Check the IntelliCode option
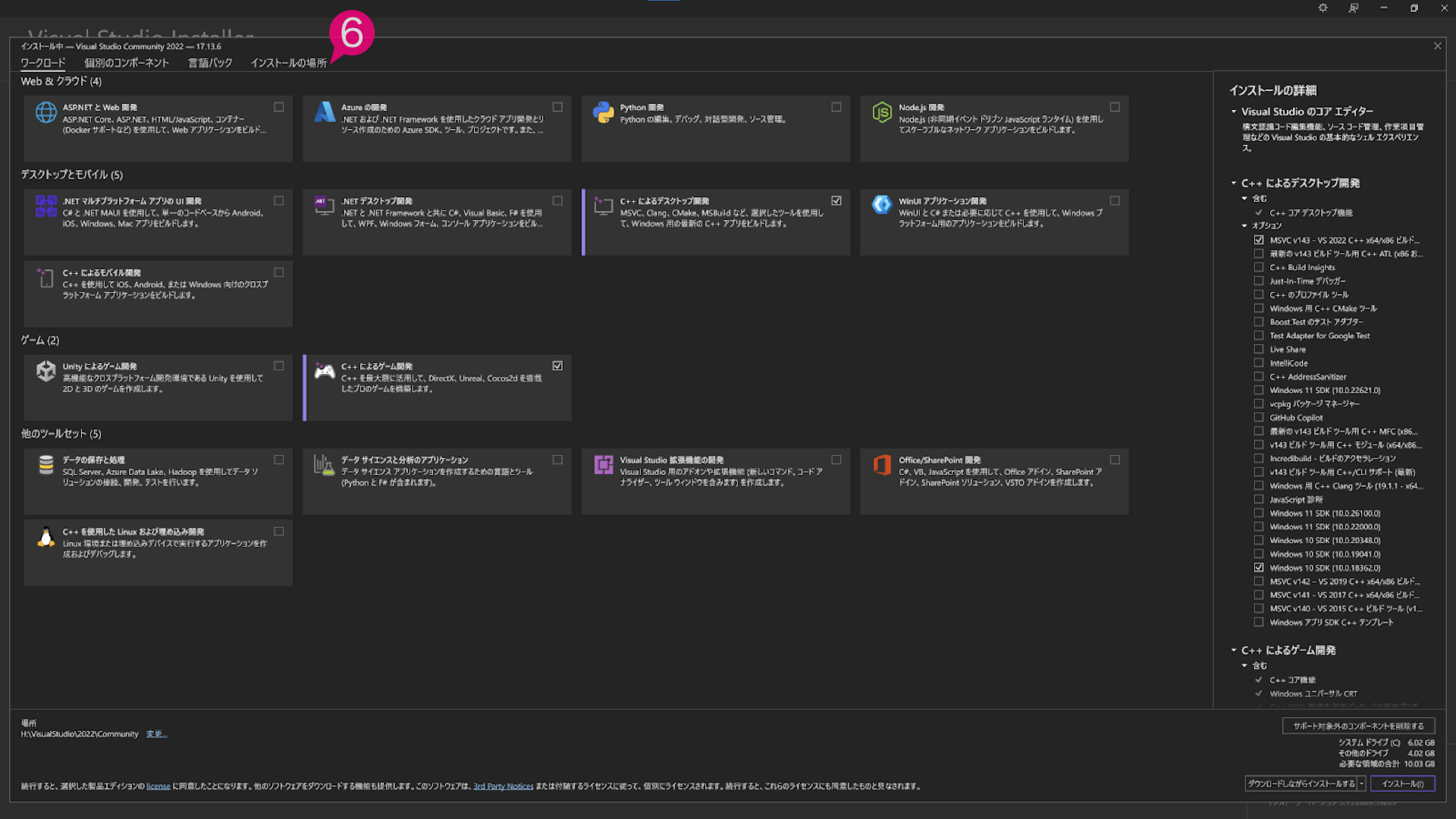Viewport: 1456px width, 819px height. 1259,363
